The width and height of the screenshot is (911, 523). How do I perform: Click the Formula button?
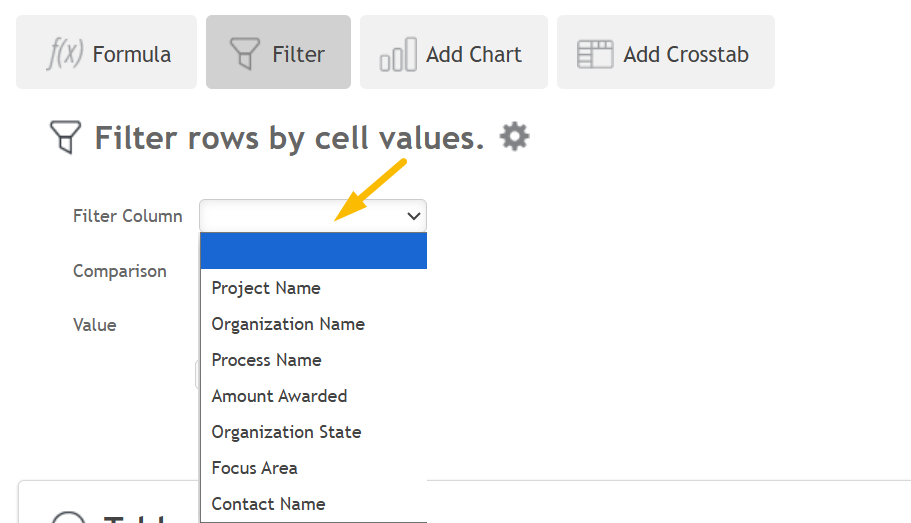pyautogui.click(x=106, y=52)
